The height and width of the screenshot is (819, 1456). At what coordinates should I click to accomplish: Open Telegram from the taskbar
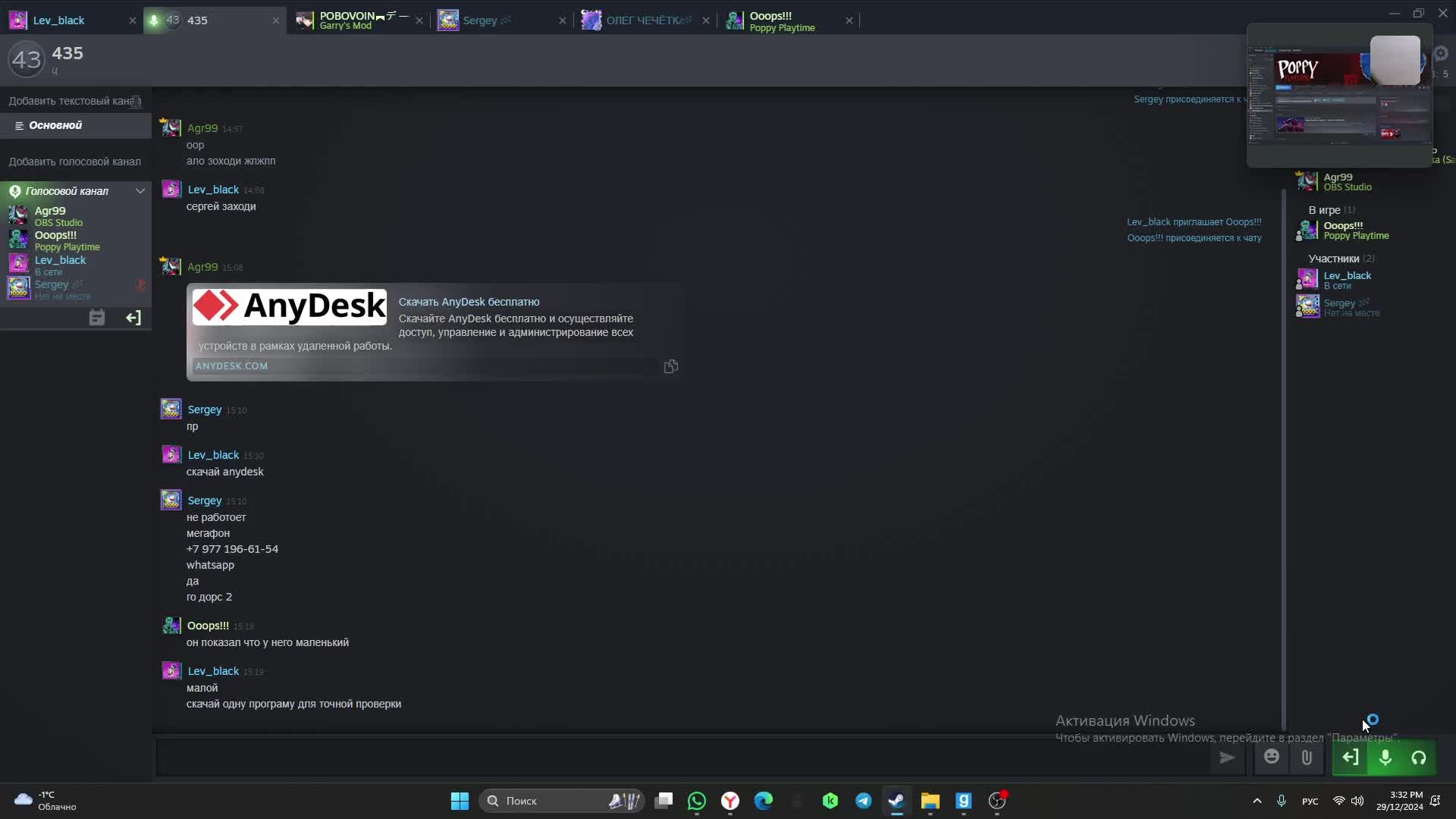(863, 801)
